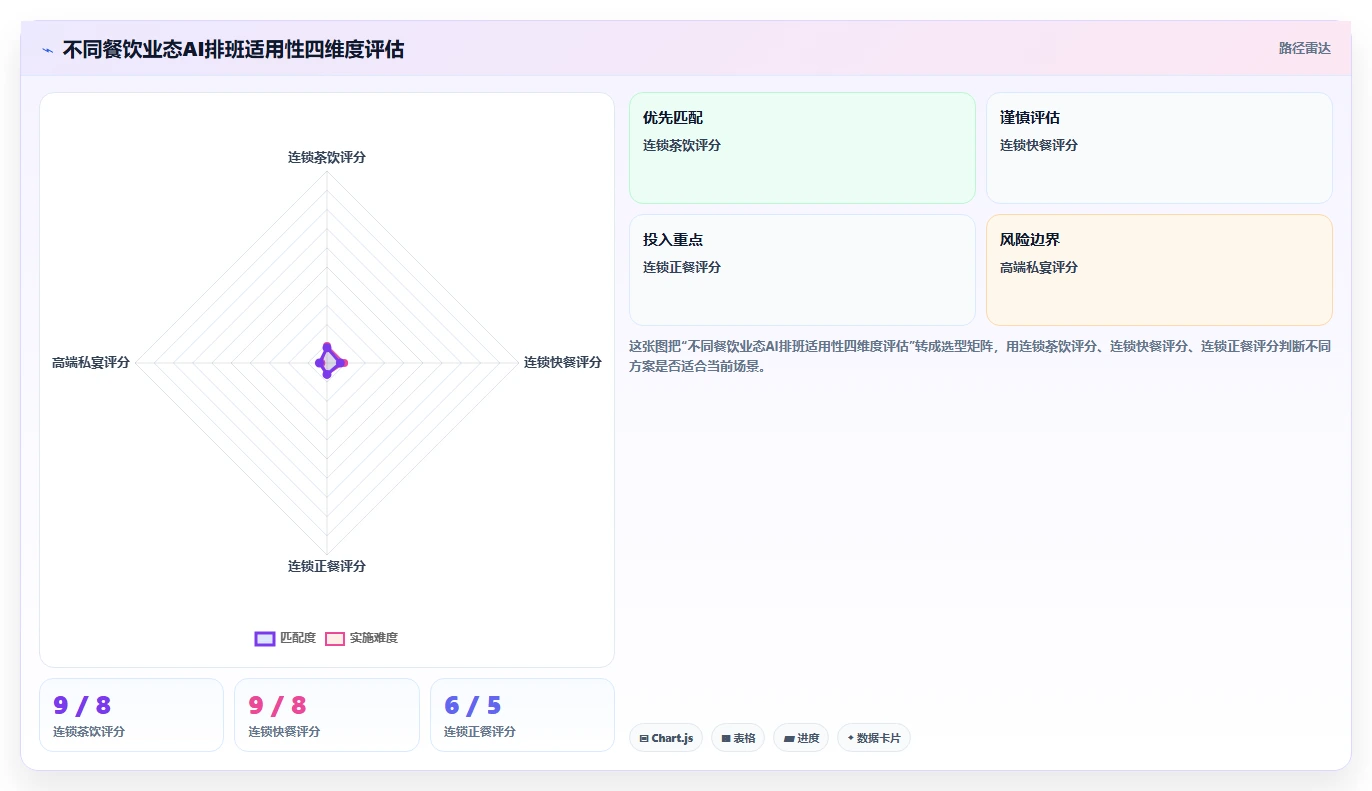Click the purple data polygon at radar center
Image resolution: width=1372 pixels, height=791 pixels.
coord(329,361)
